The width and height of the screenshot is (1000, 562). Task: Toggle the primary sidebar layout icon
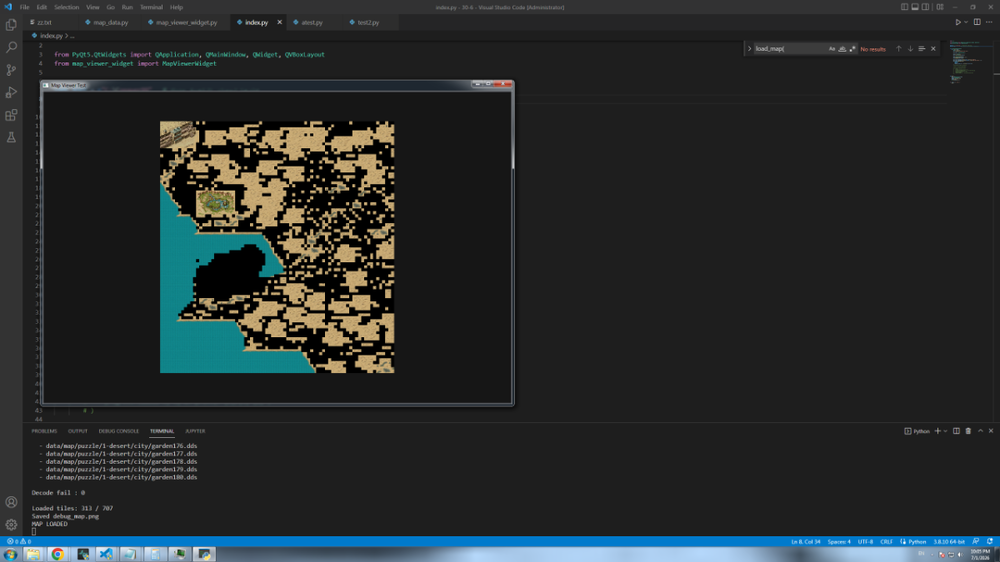[904, 7]
